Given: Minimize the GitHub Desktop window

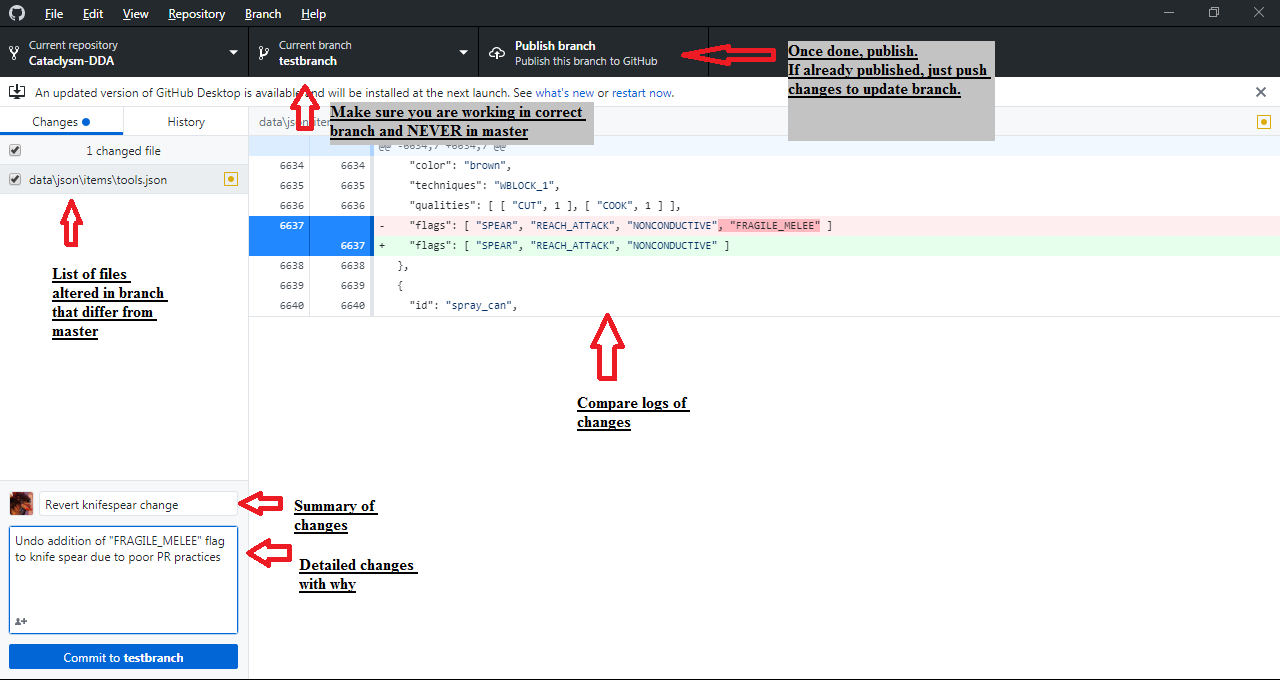Looking at the screenshot, I should [x=1168, y=13].
